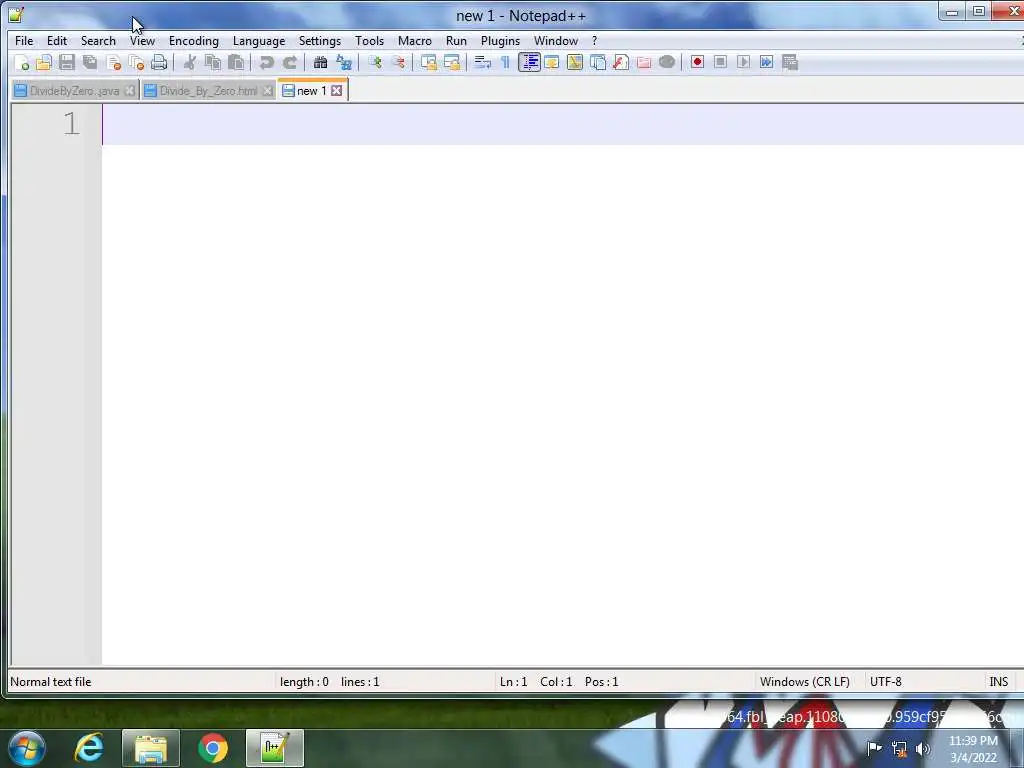Close the DivideByZero.java tab
The height and width of the screenshot is (768, 1024).
(129, 91)
